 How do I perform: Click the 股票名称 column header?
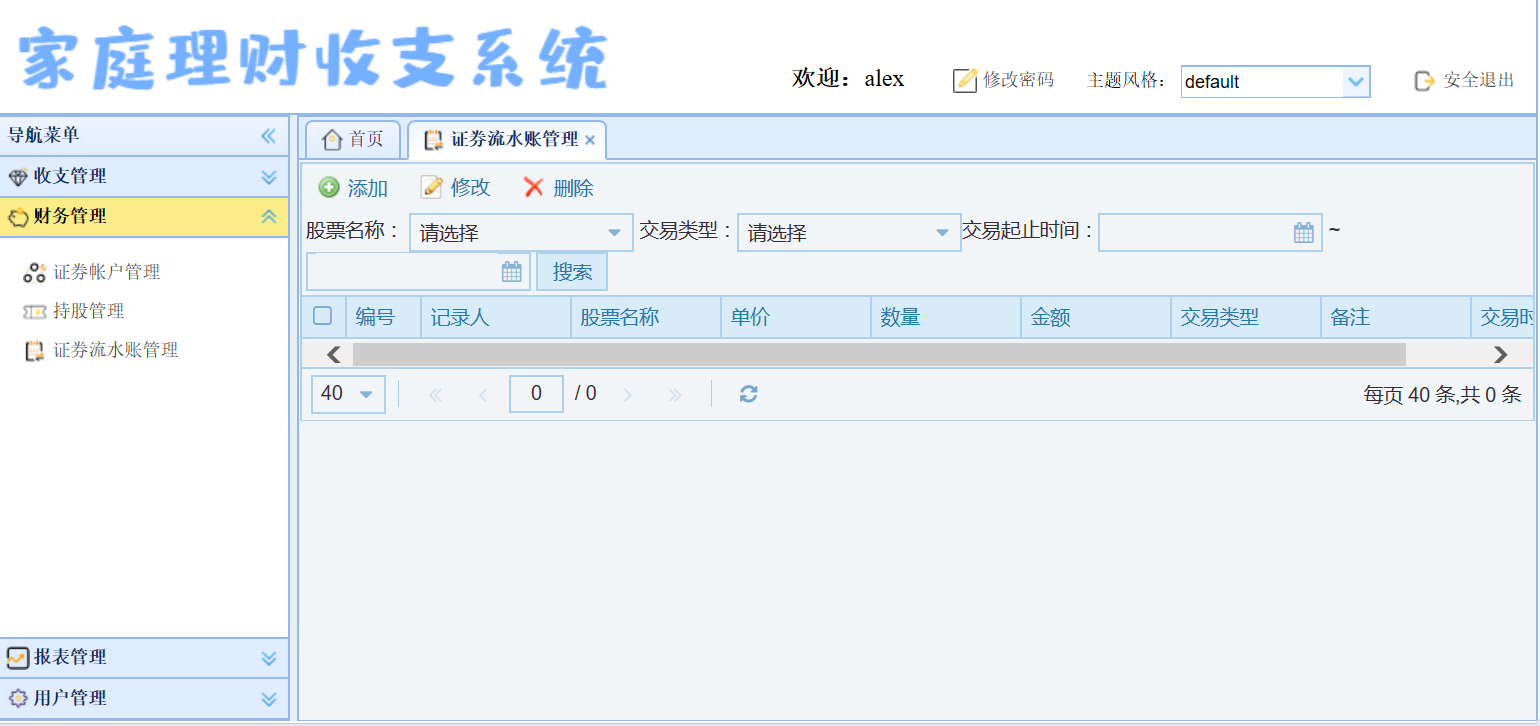point(646,318)
